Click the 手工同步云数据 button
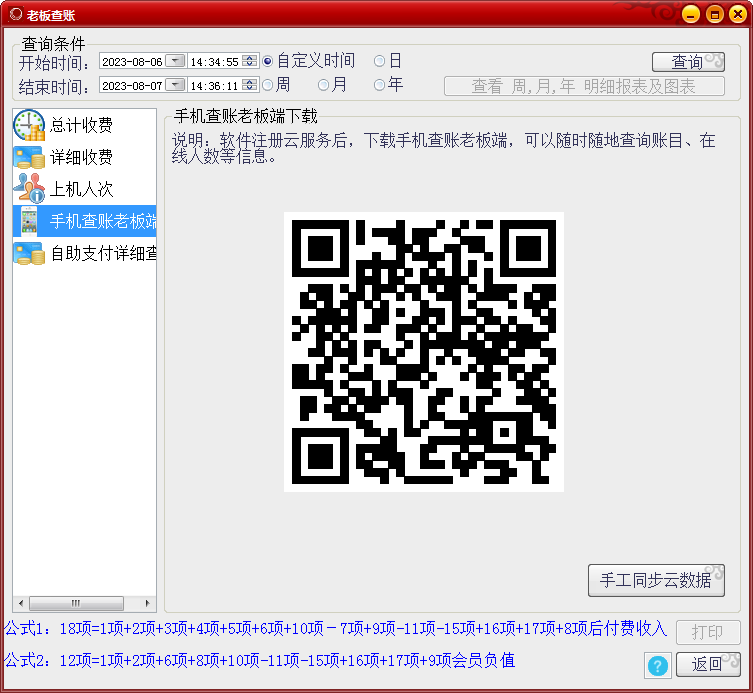 click(x=656, y=581)
